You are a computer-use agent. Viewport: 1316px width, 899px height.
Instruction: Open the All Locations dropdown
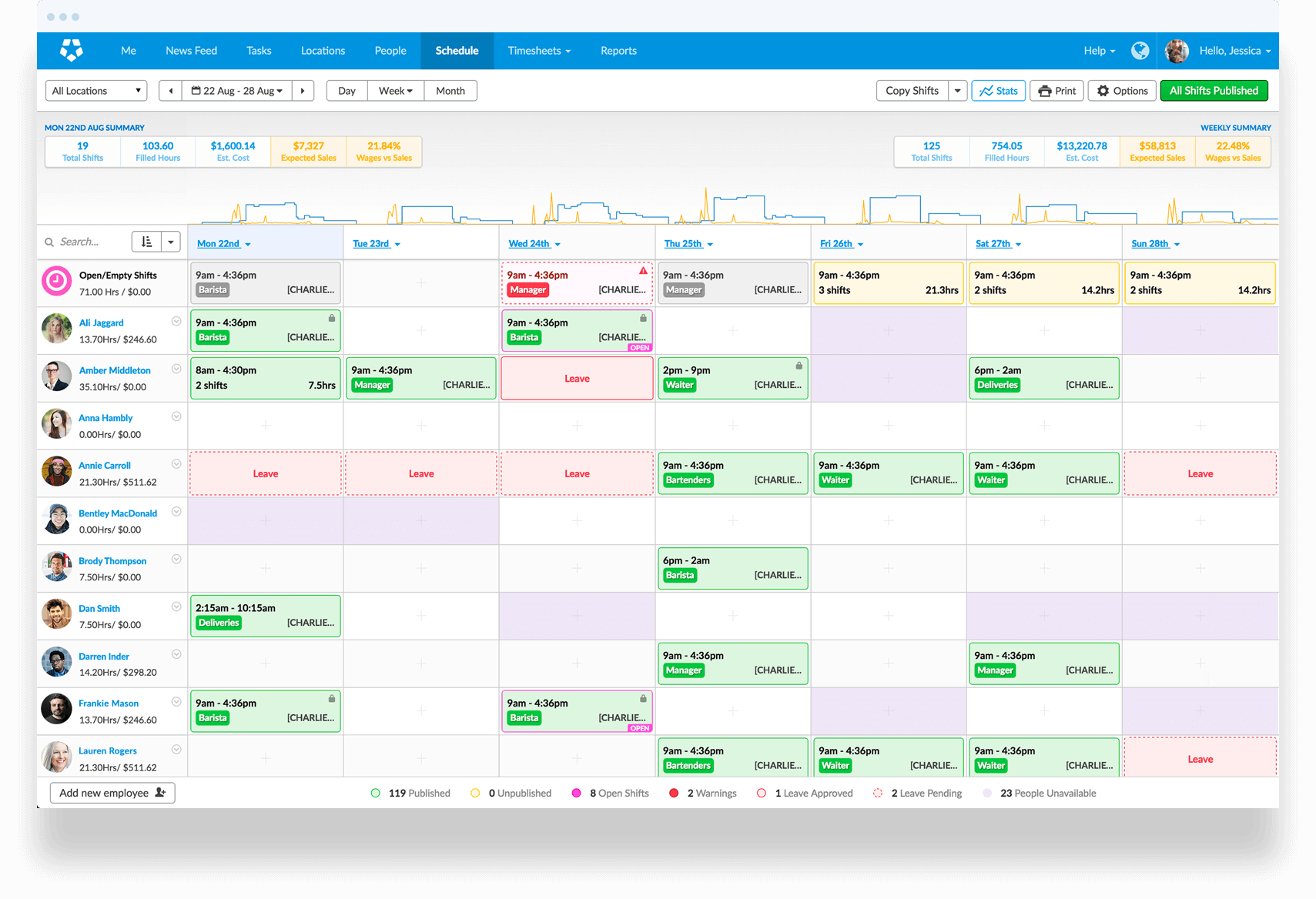pyautogui.click(x=96, y=91)
